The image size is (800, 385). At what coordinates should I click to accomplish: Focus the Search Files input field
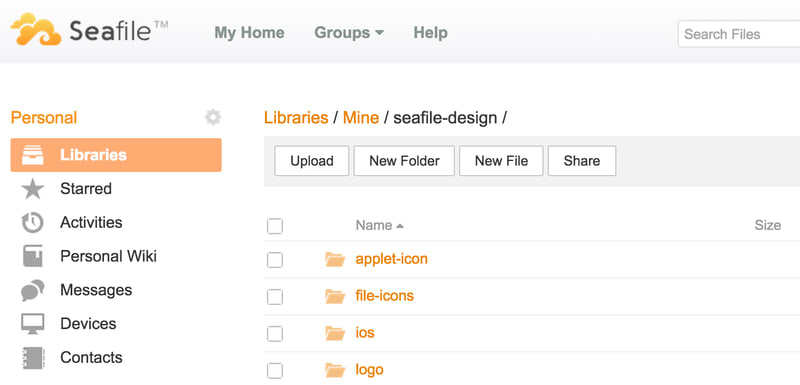tap(739, 34)
